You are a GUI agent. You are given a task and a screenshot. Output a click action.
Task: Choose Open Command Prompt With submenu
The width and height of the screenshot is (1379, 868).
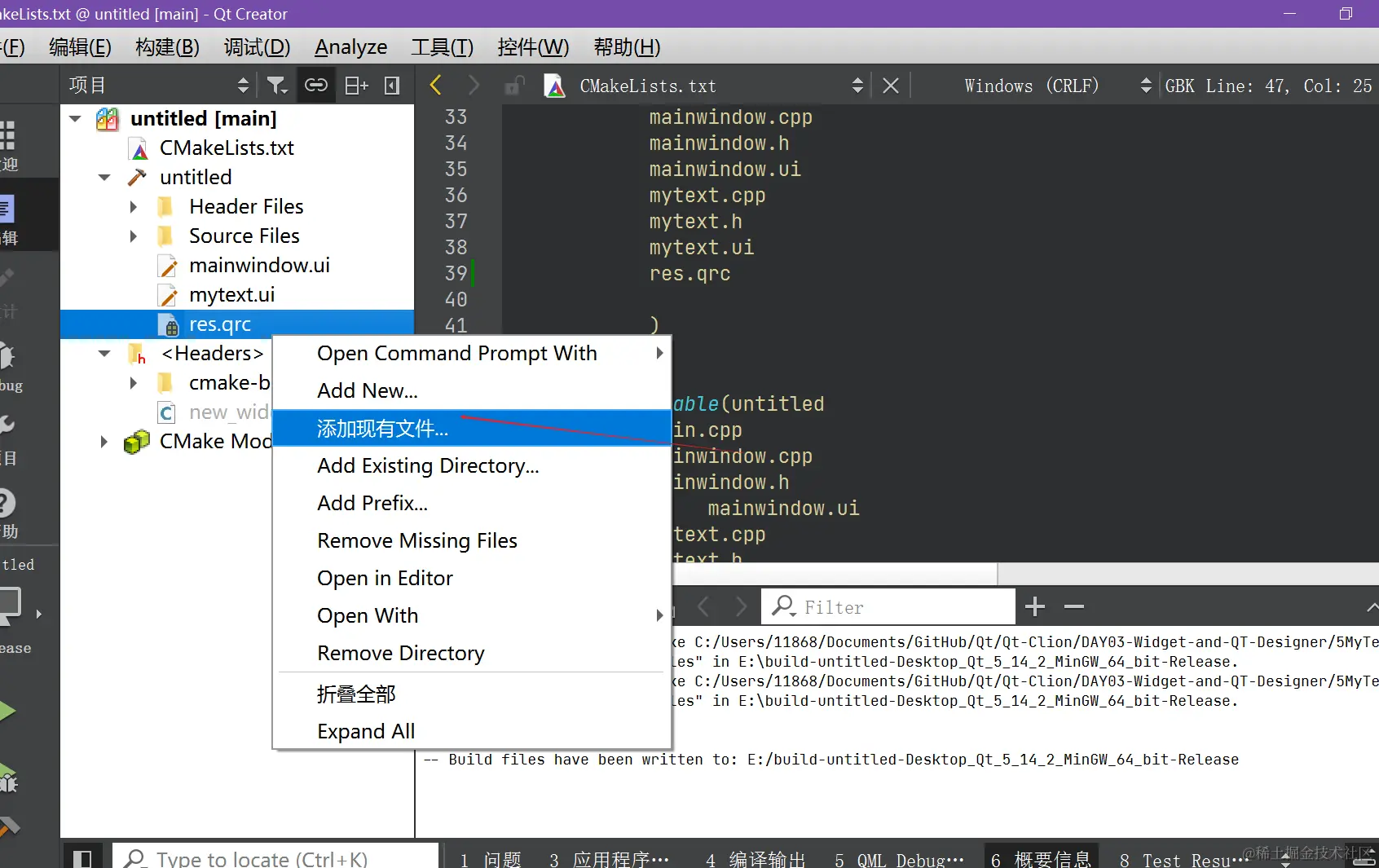point(472,354)
